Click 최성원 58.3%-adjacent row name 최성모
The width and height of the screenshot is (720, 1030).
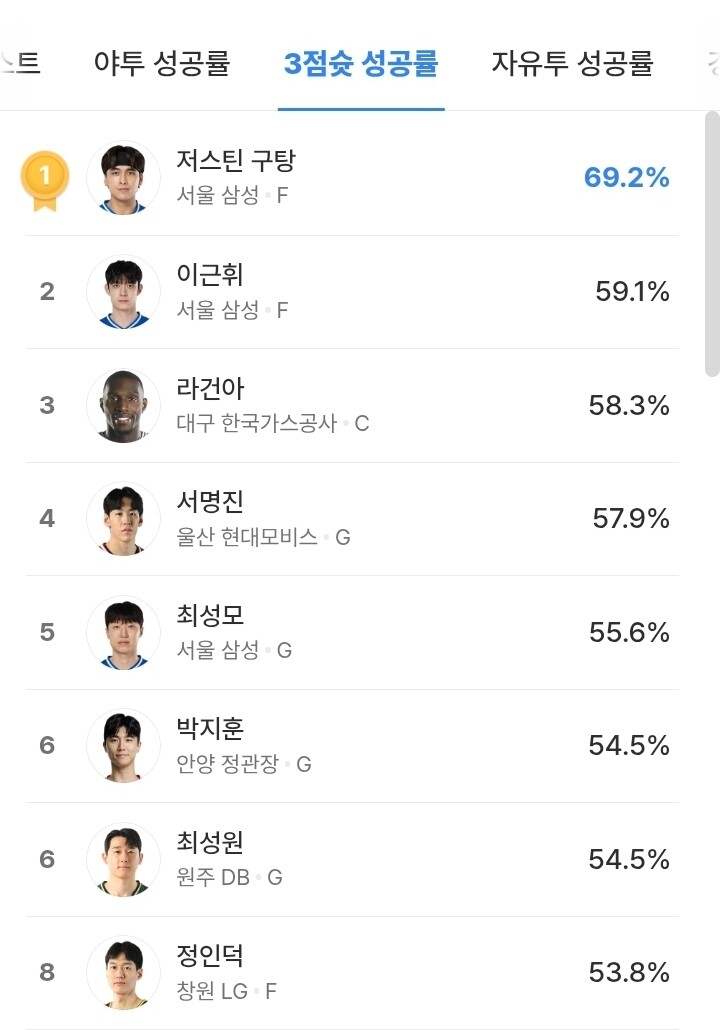point(210,615)
